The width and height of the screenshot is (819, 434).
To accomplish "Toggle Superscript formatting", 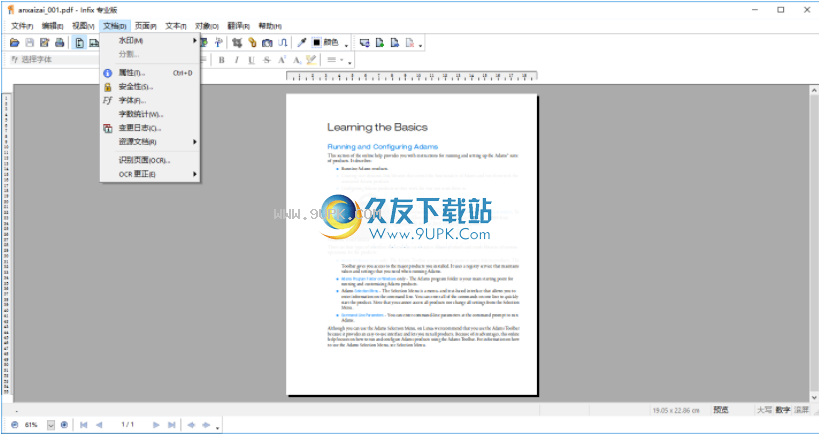I will [282, 60].
